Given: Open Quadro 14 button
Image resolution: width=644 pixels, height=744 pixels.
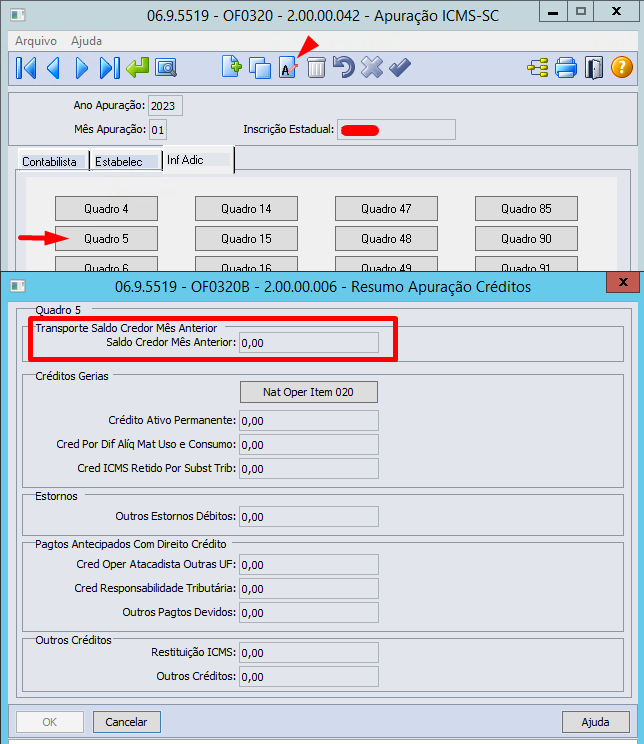Looking at the screenshot, I should (246, 209).
